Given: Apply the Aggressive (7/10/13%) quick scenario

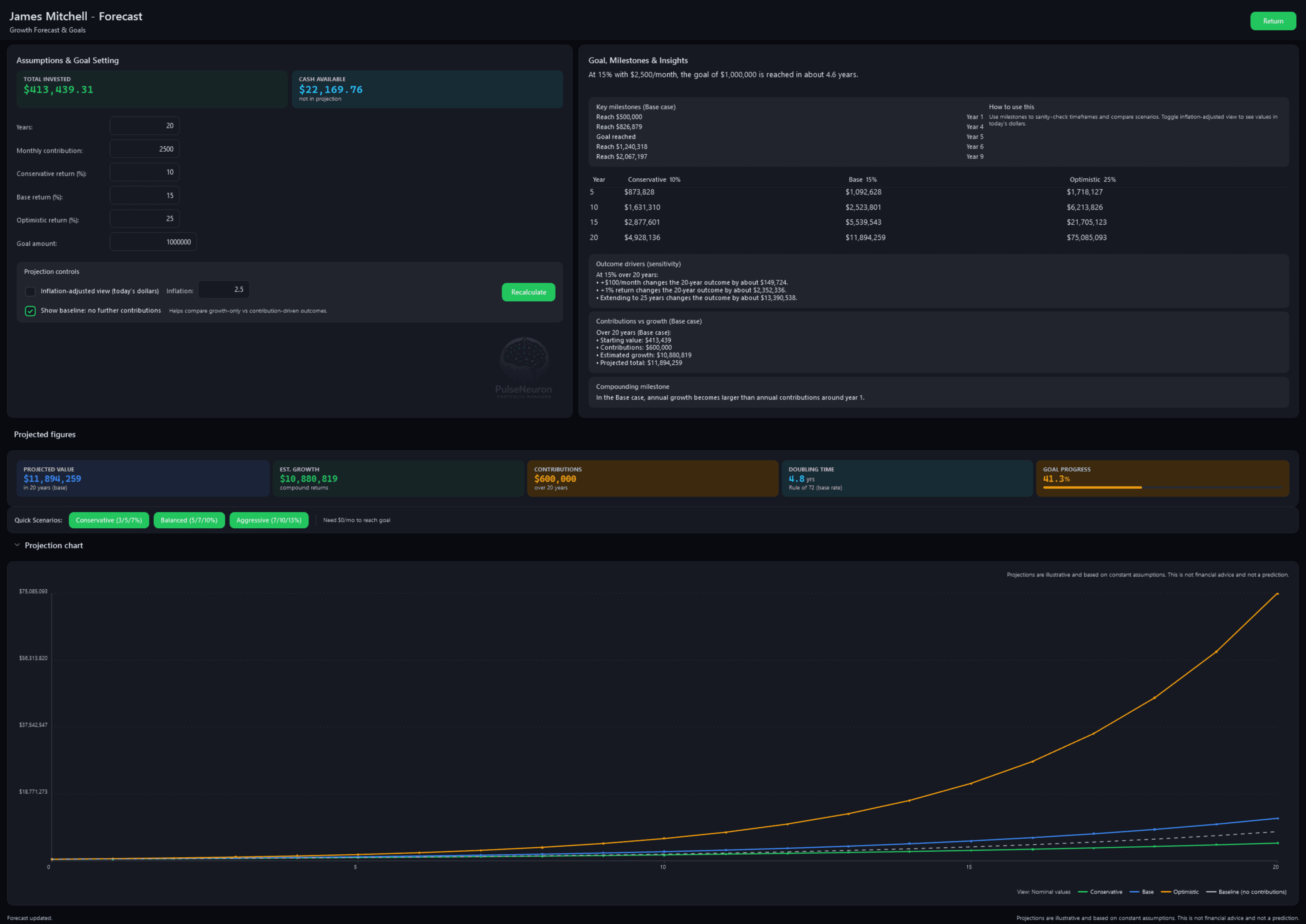Looking at the screenshot, I should (268, 520).
